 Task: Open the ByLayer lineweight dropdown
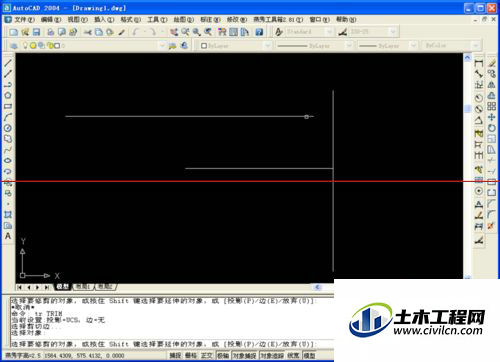coord(413,45)
